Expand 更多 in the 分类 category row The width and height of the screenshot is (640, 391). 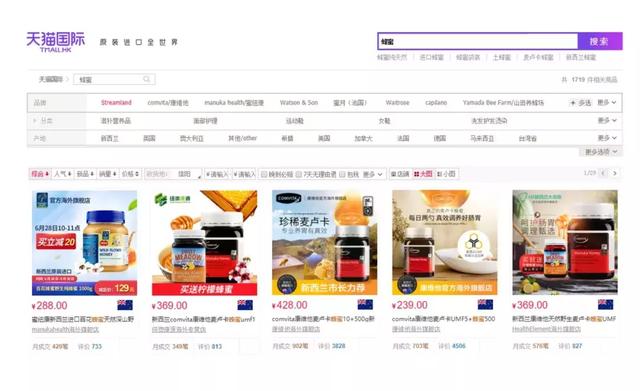[607, 120]
